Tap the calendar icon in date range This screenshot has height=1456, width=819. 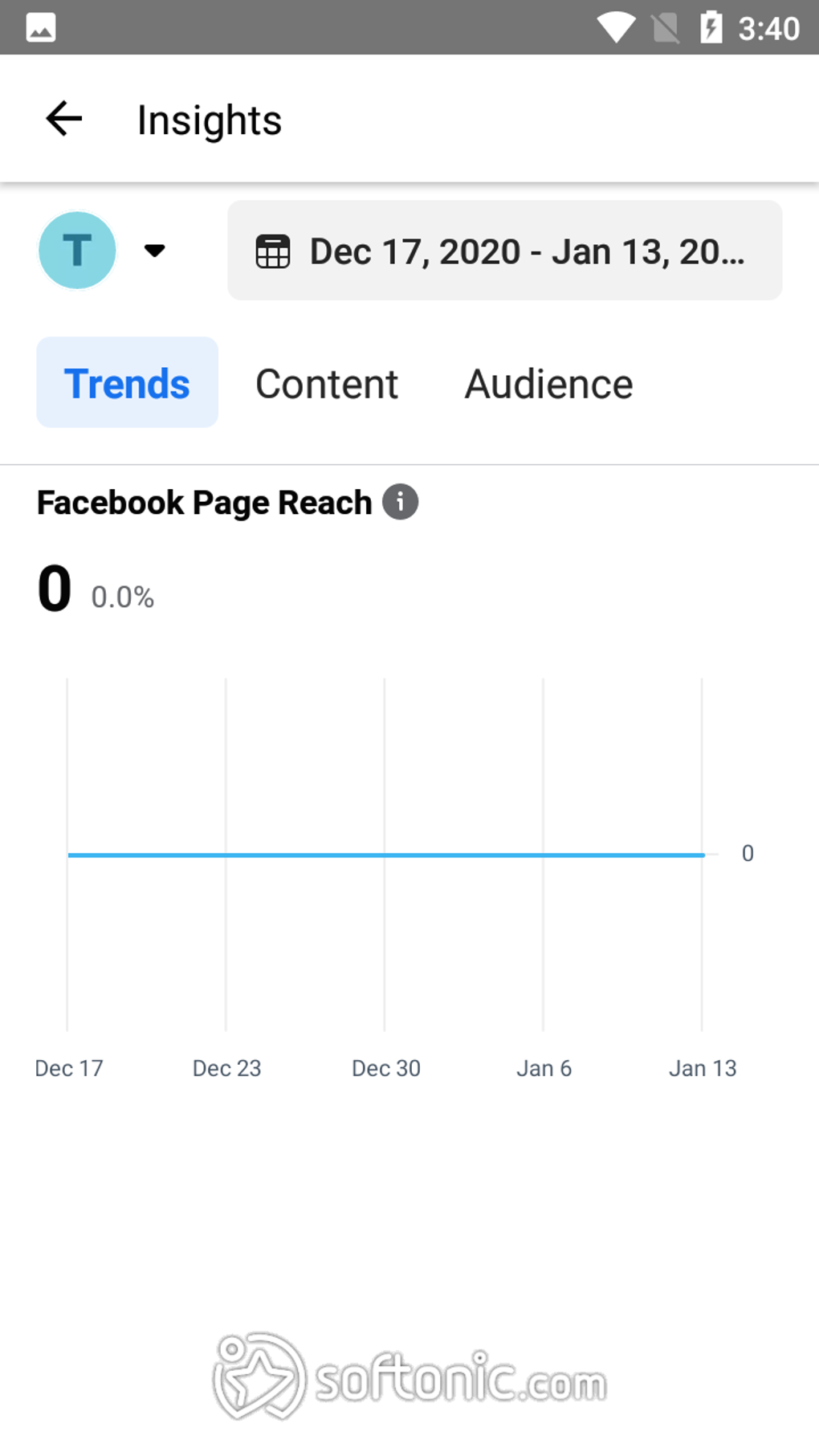(273, 251)
